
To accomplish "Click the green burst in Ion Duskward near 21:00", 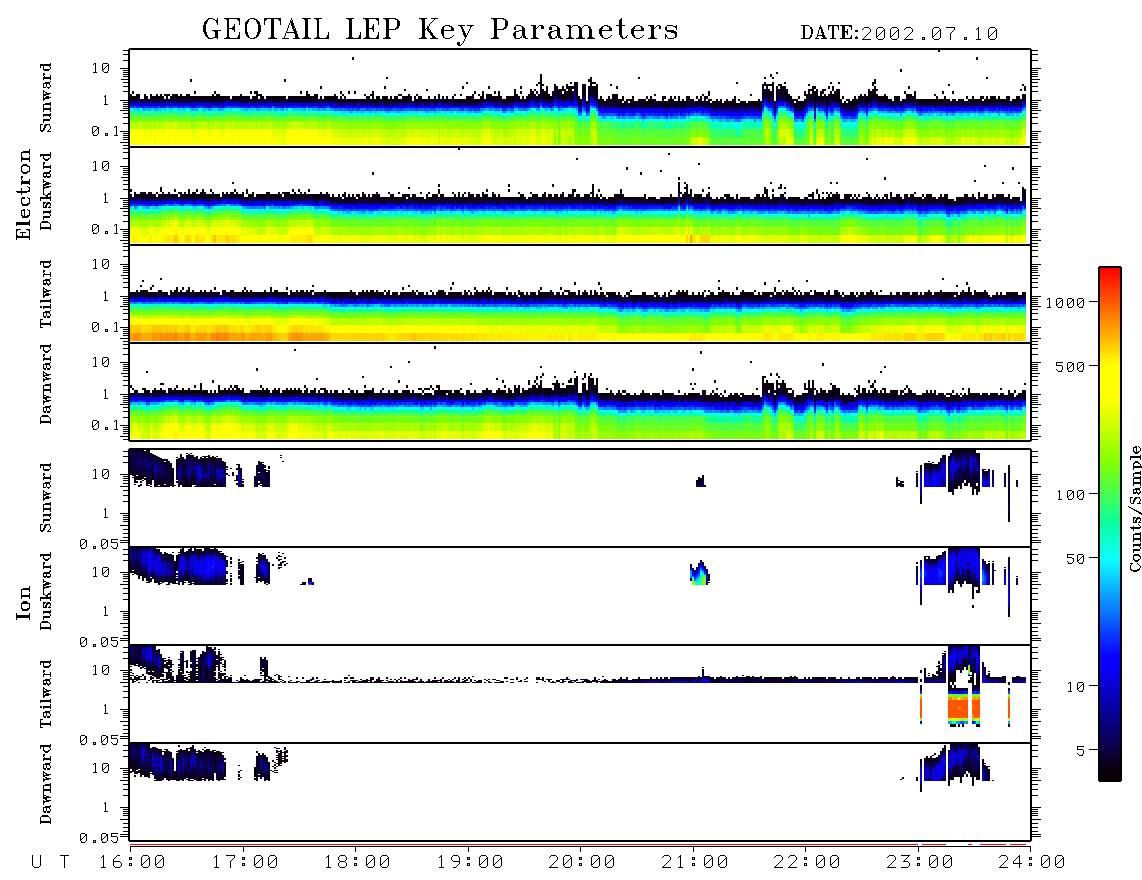I will click(x=699, y=573).
